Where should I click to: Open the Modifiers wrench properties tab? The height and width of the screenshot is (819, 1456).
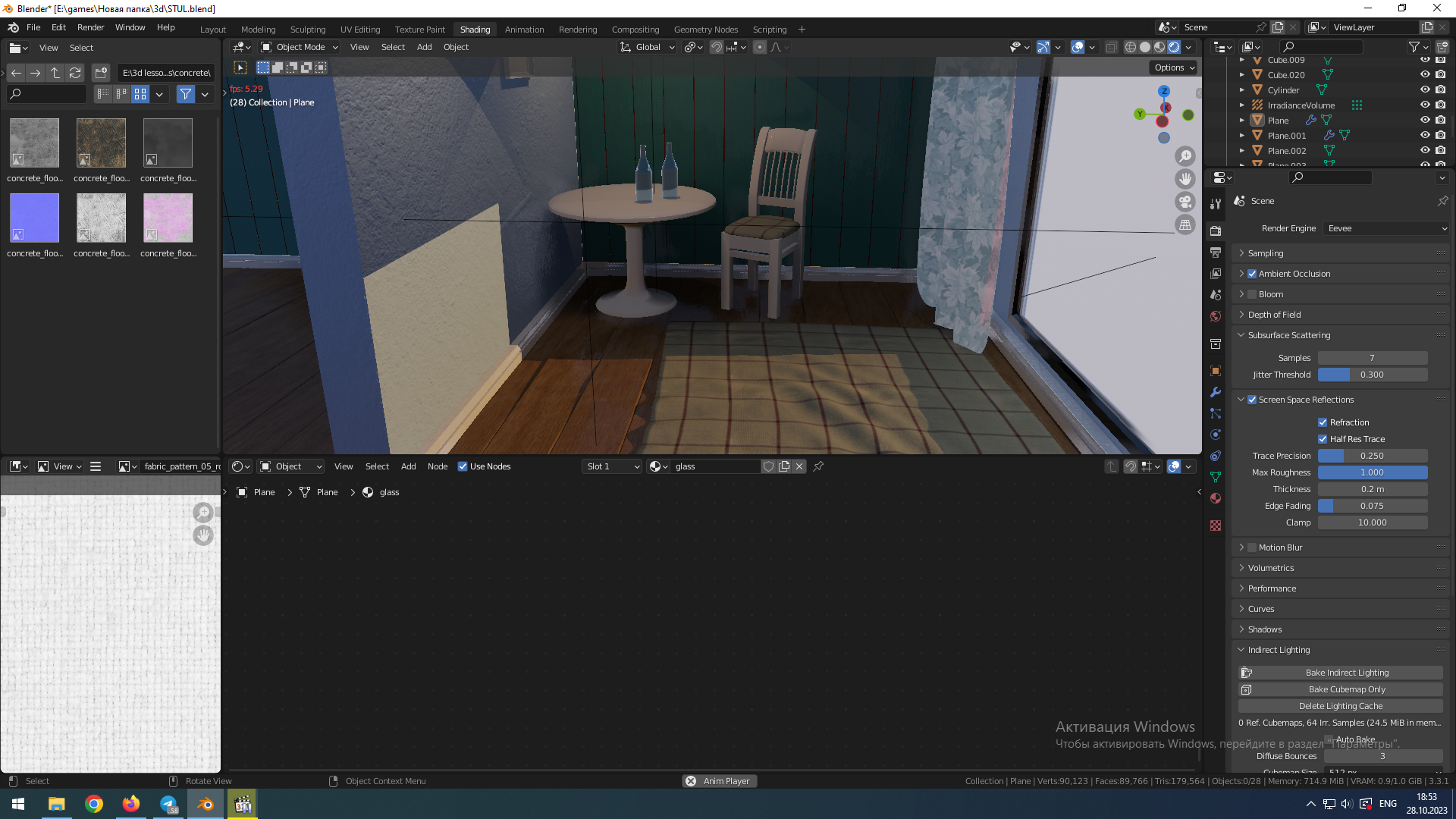coord(1216,392)
